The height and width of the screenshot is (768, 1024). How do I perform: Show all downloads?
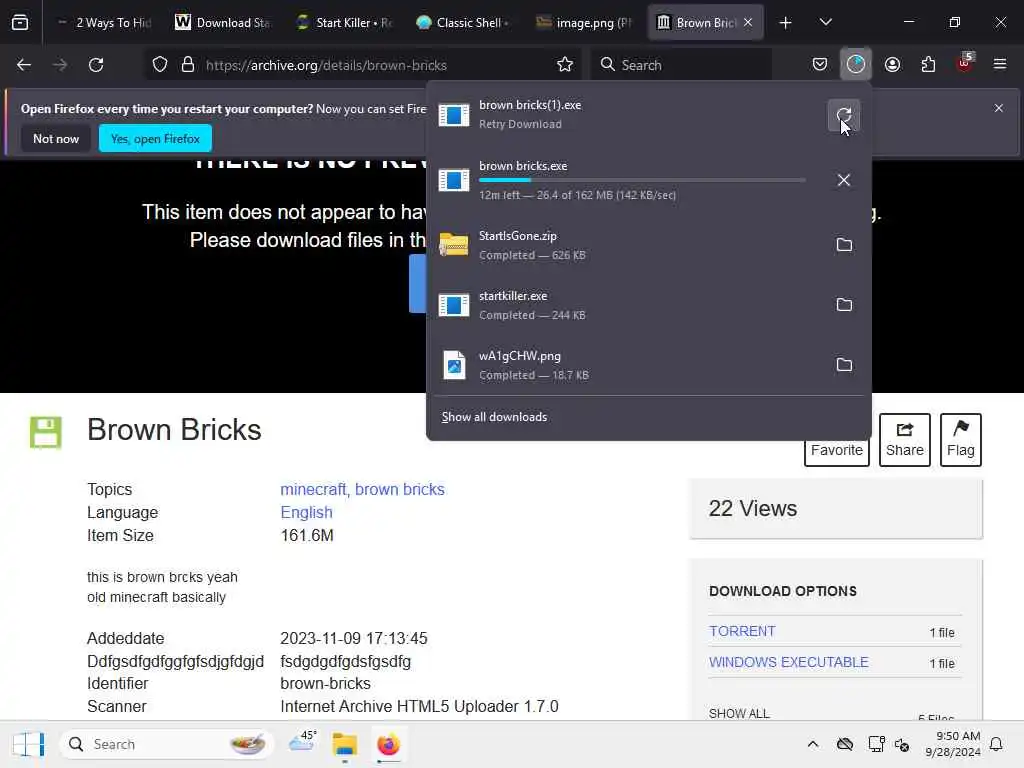(494, 417)
